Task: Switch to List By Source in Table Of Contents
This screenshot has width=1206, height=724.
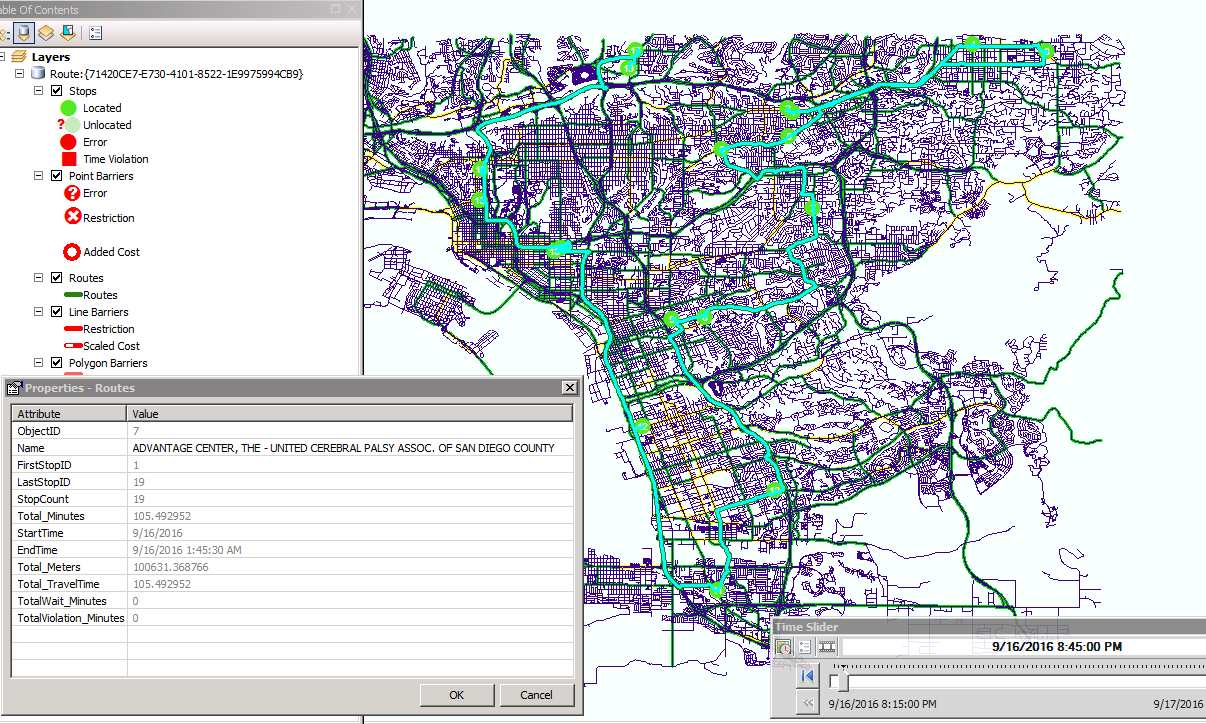Action: (x=24, y=32)
